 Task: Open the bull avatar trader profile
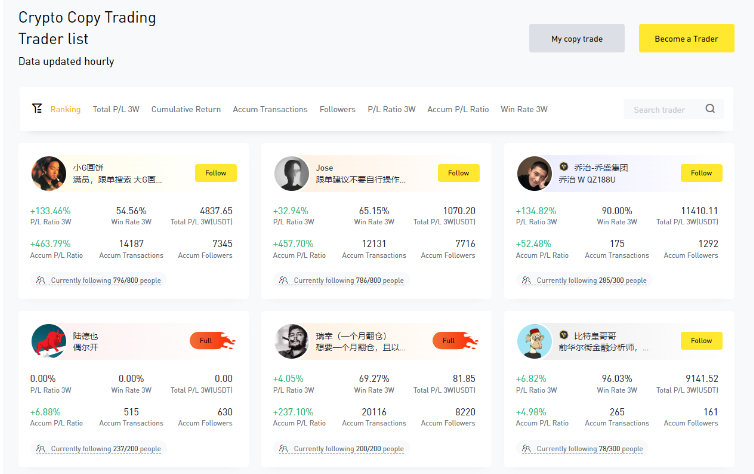point(49,341)
